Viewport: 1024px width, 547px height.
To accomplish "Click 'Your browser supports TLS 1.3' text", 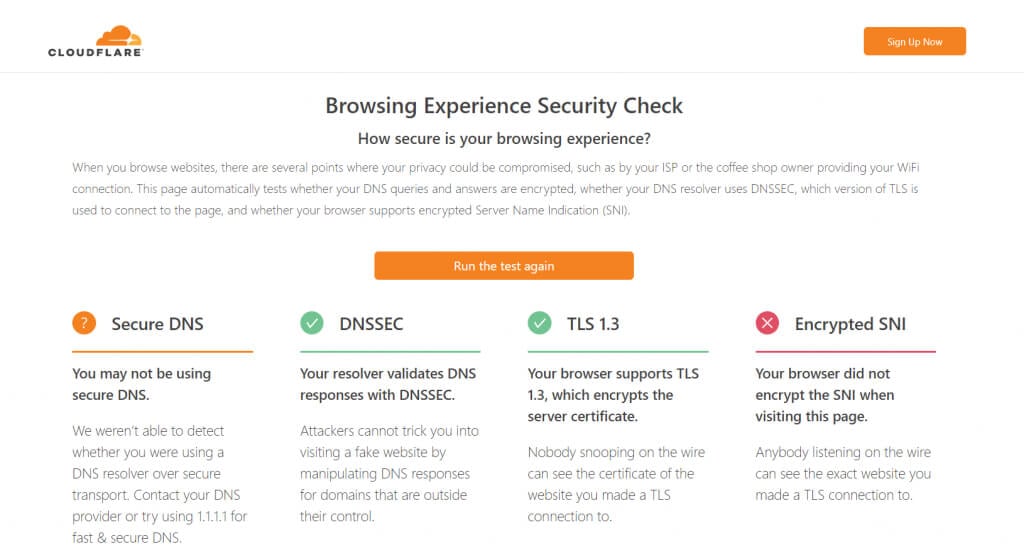I will tap(613, 394).
